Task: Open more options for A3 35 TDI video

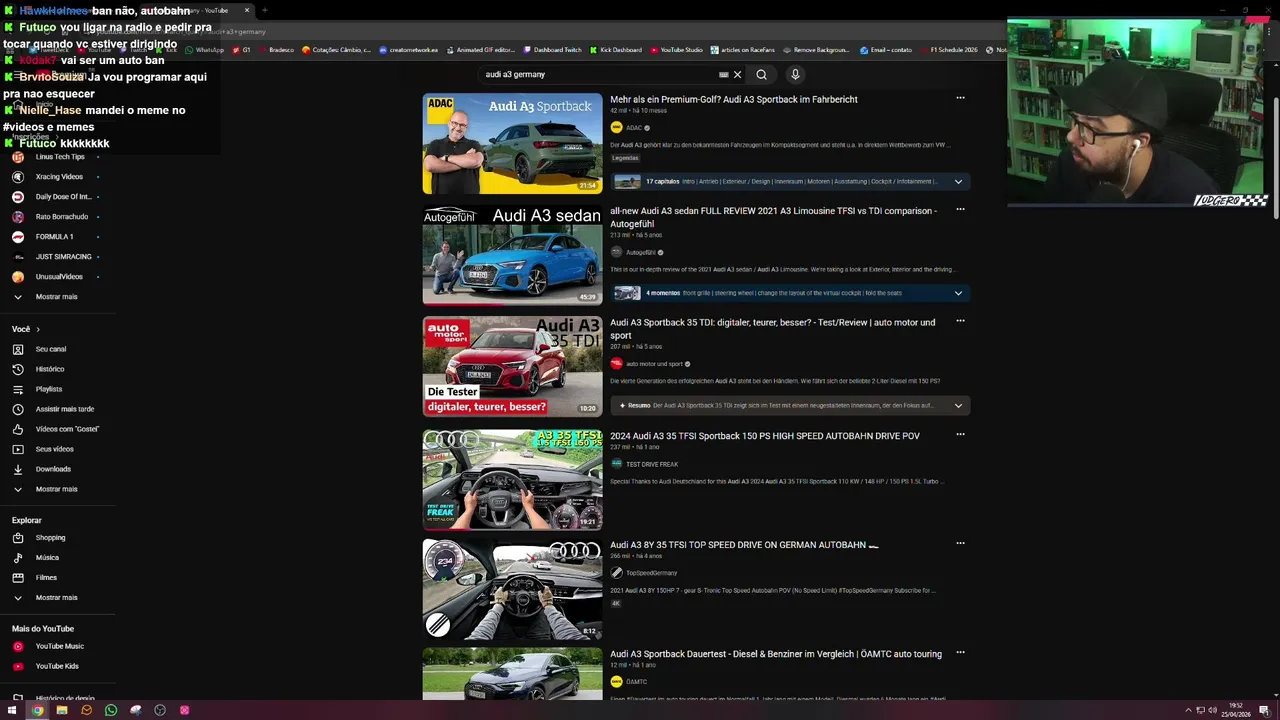Action: pos(960,321)
